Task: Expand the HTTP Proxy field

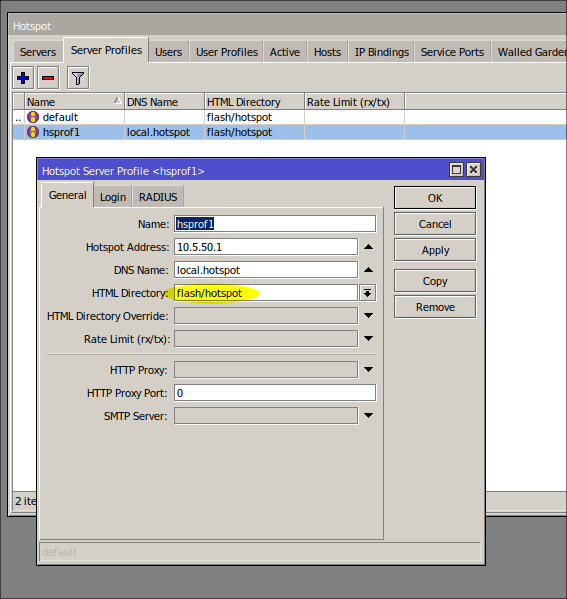Action: tap(368, 370)
